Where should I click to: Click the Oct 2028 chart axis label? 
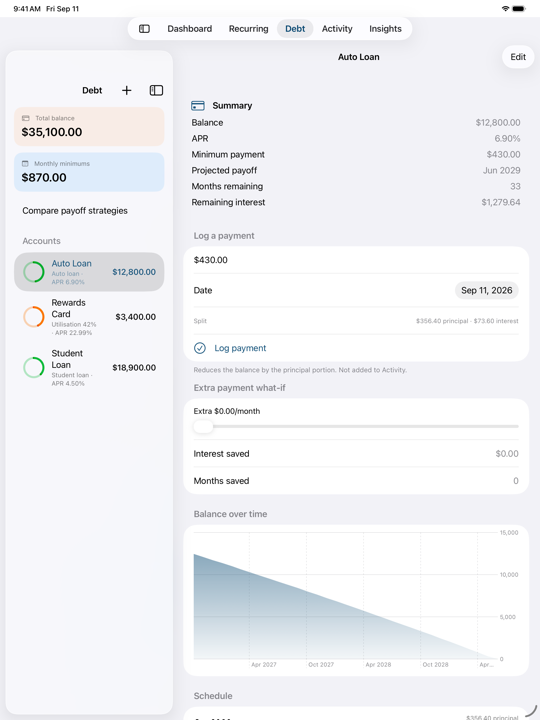pos(435,664)
